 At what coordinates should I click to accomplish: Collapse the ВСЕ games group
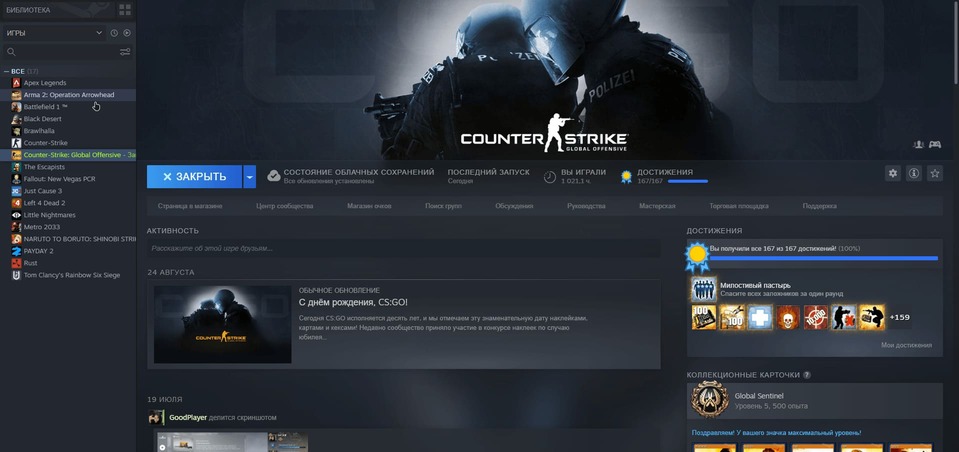click(x=7, y=72)
